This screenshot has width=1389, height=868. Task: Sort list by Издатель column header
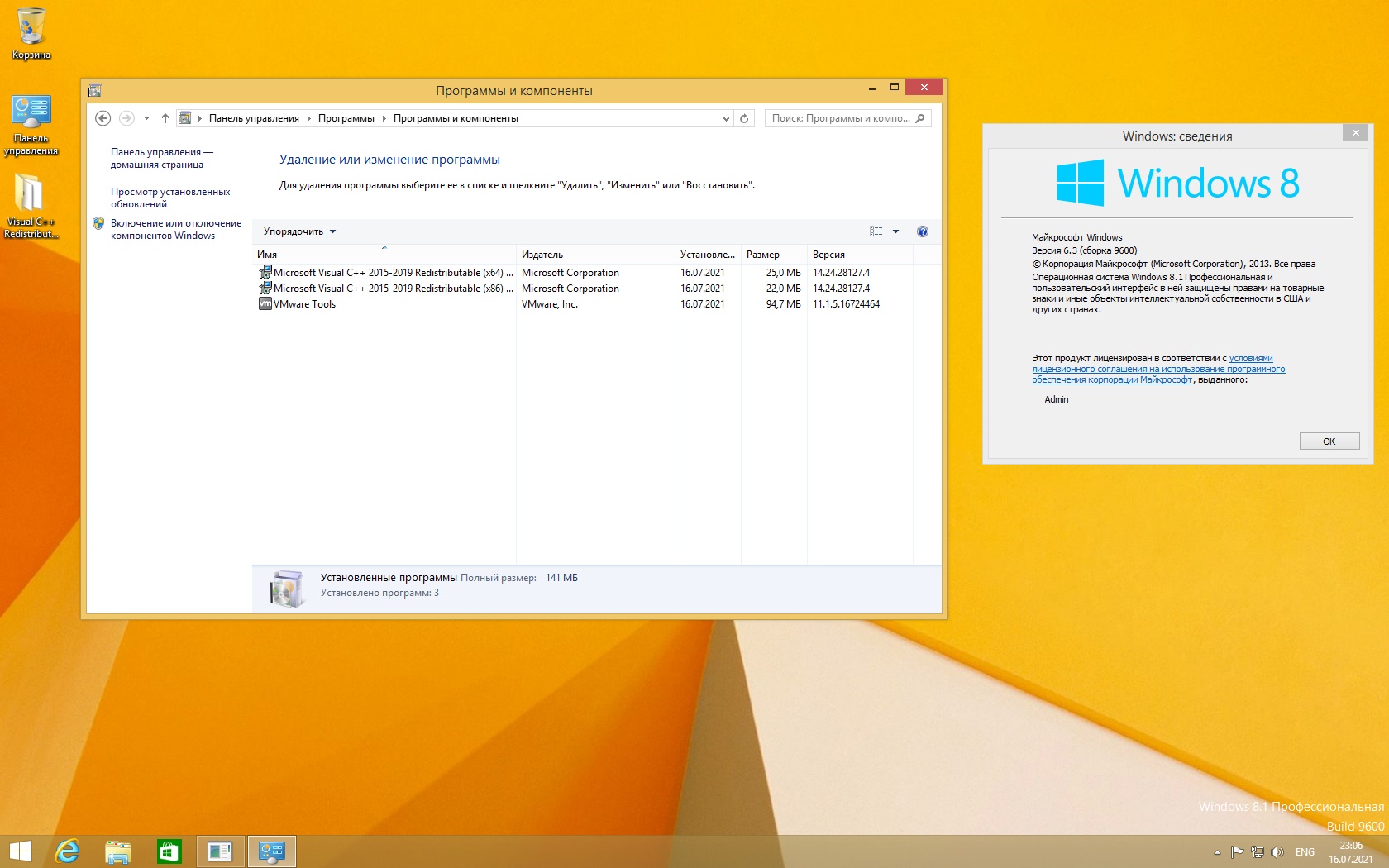click(542, 255)
